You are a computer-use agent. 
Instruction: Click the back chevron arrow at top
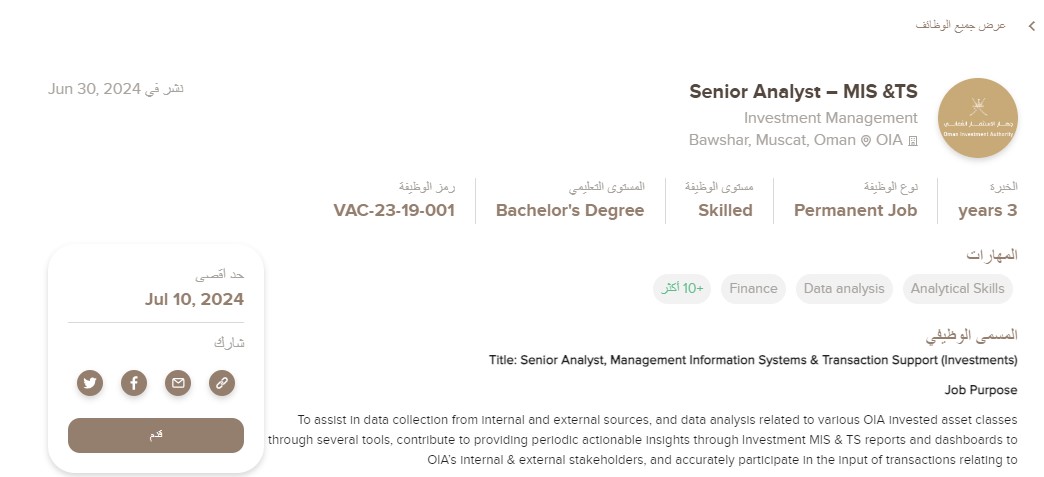click(1031, 26)
